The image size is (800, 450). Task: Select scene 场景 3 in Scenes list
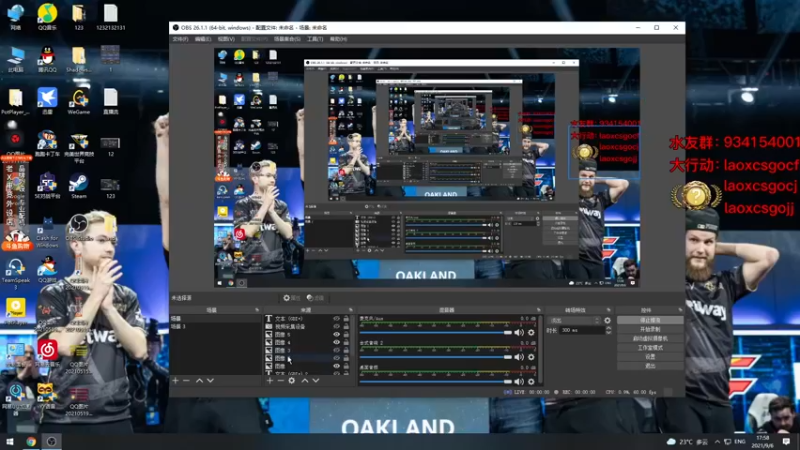coord(215,327)
